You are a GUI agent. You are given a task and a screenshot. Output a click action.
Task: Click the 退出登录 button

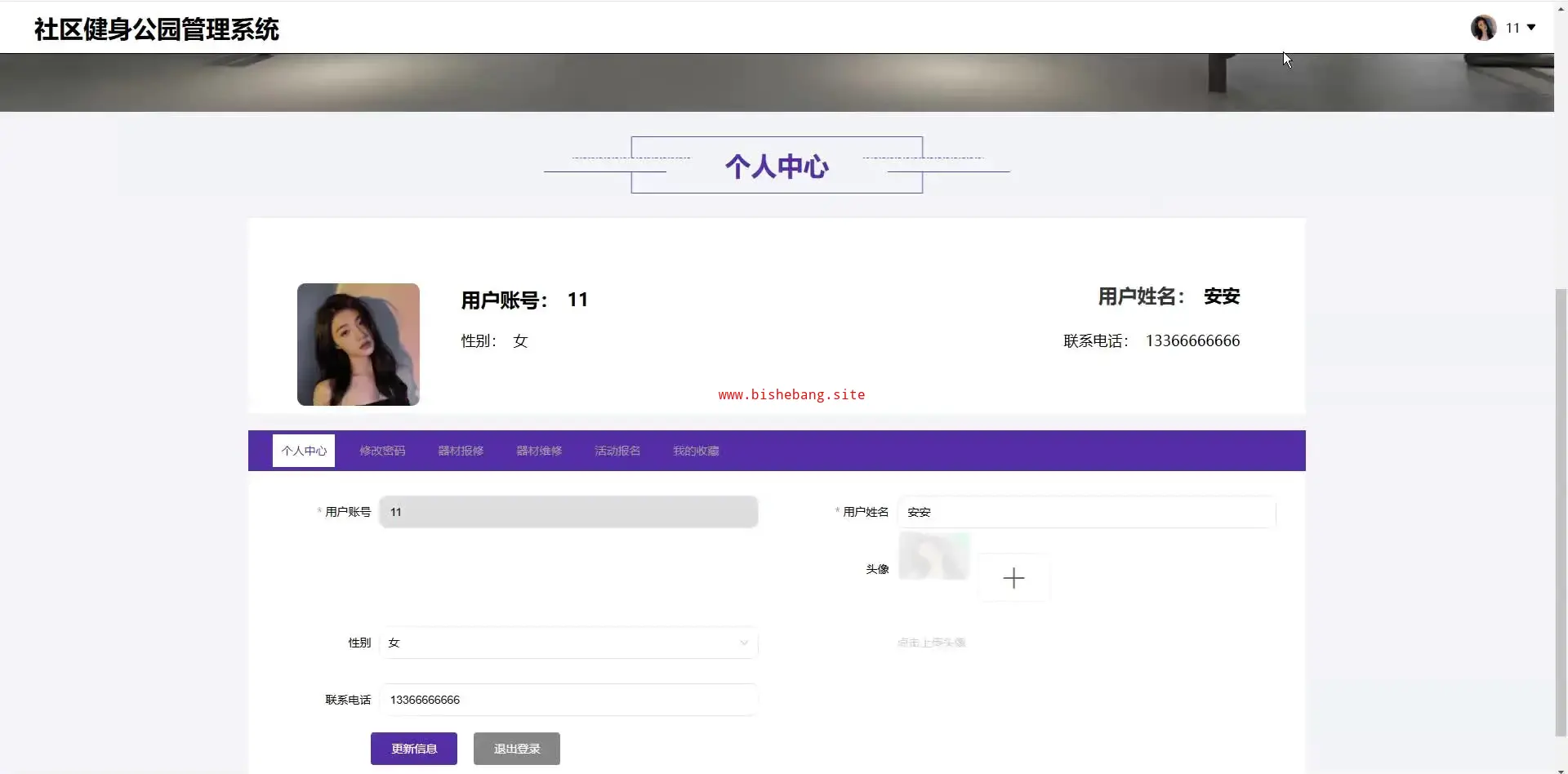(x=517, y=749)
